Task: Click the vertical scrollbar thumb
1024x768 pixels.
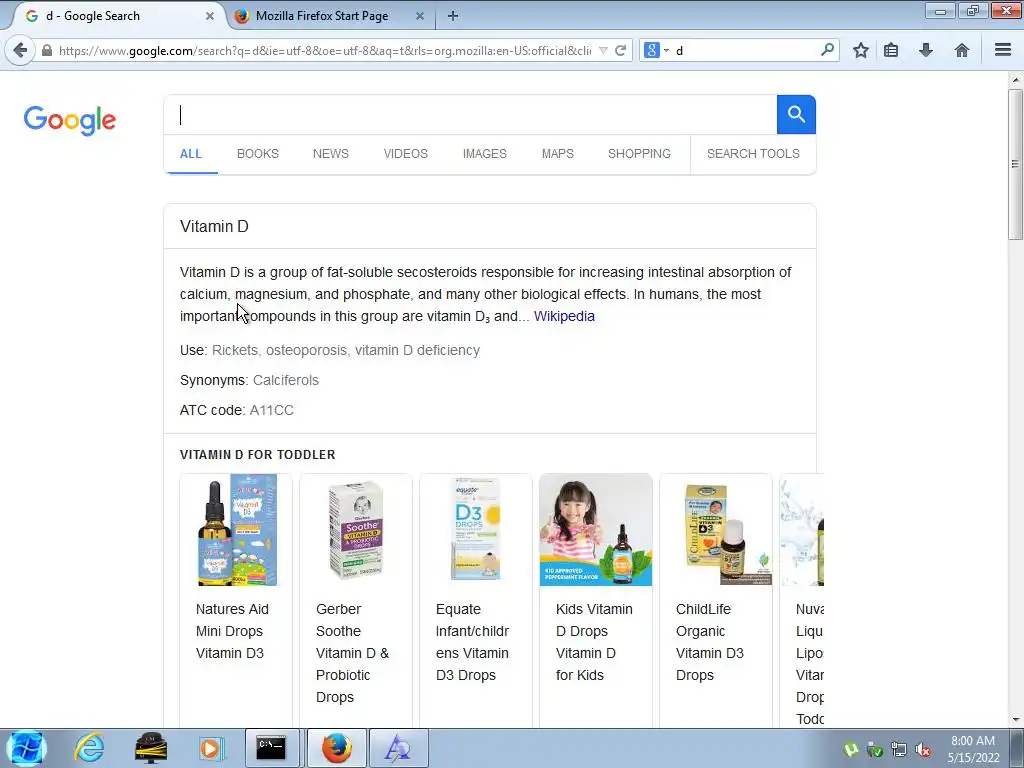Action: pyautogui.click(x=1015, y=163)
